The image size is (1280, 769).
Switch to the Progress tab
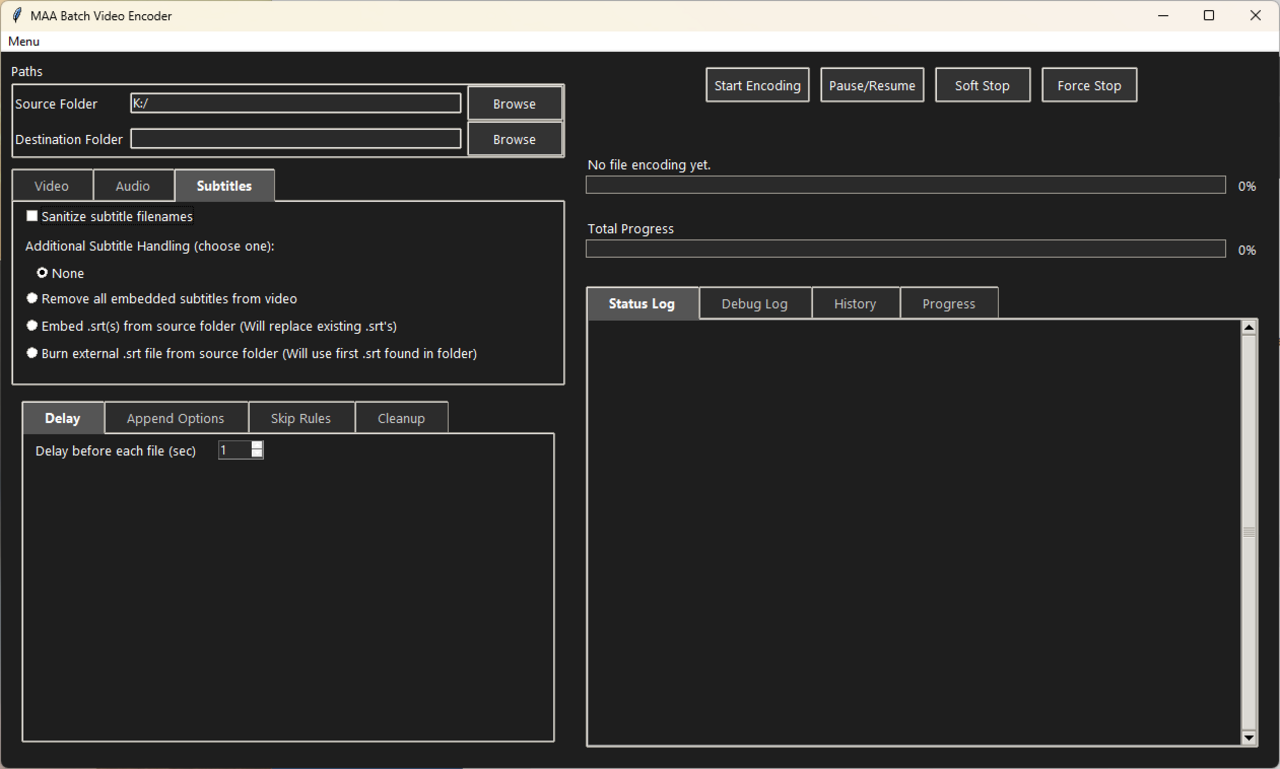tap(949, 303)
